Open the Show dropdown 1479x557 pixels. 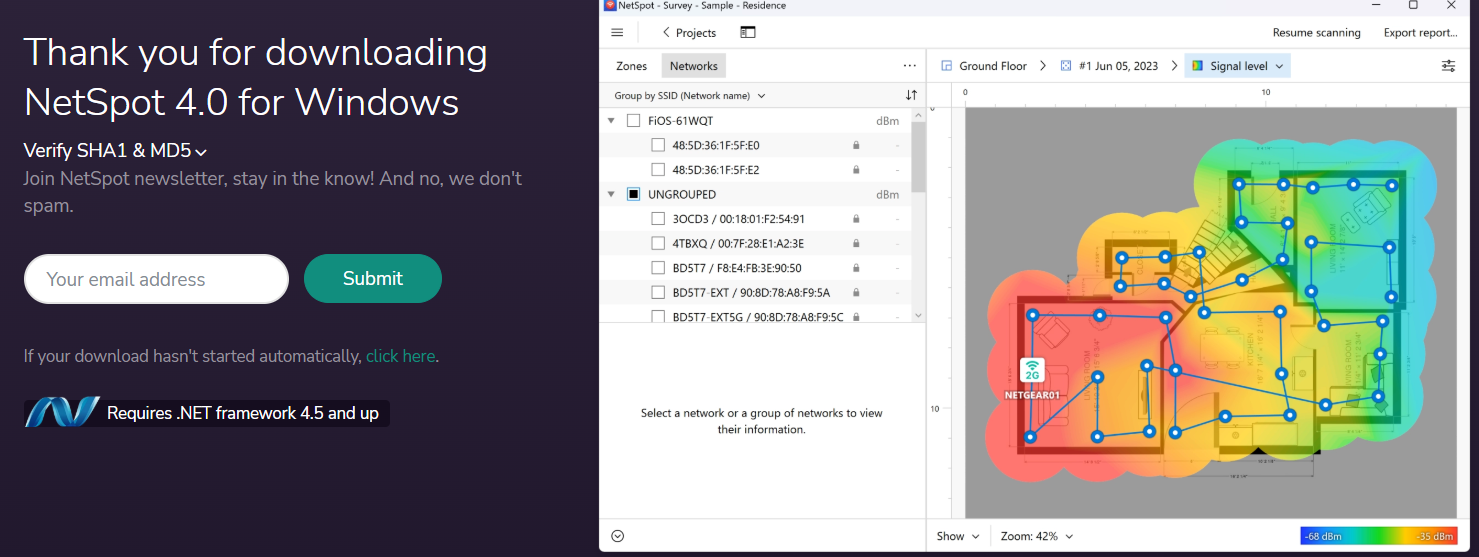coord(958,536)
